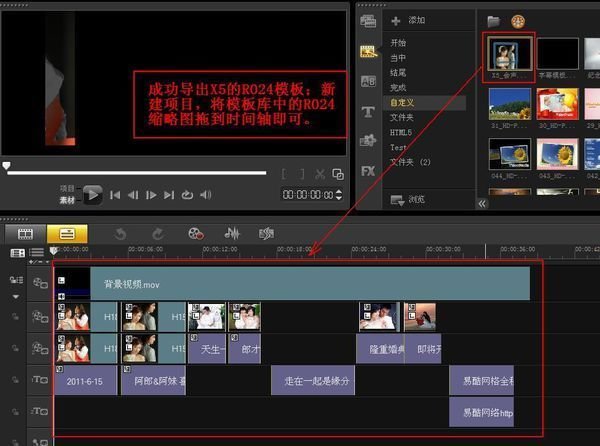Screen dimensions: 600x446
Task: Jump to the start (Home)
Action: tap(115, 195)
